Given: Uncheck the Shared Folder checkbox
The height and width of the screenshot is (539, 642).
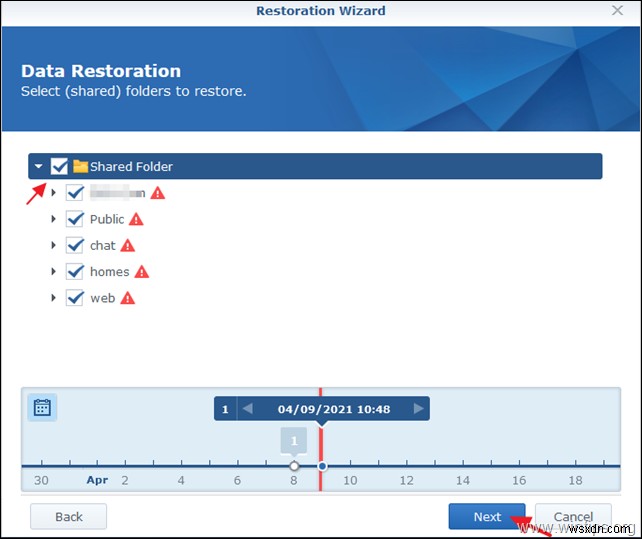Looking at the screenshot, I should tap(59, 166).
